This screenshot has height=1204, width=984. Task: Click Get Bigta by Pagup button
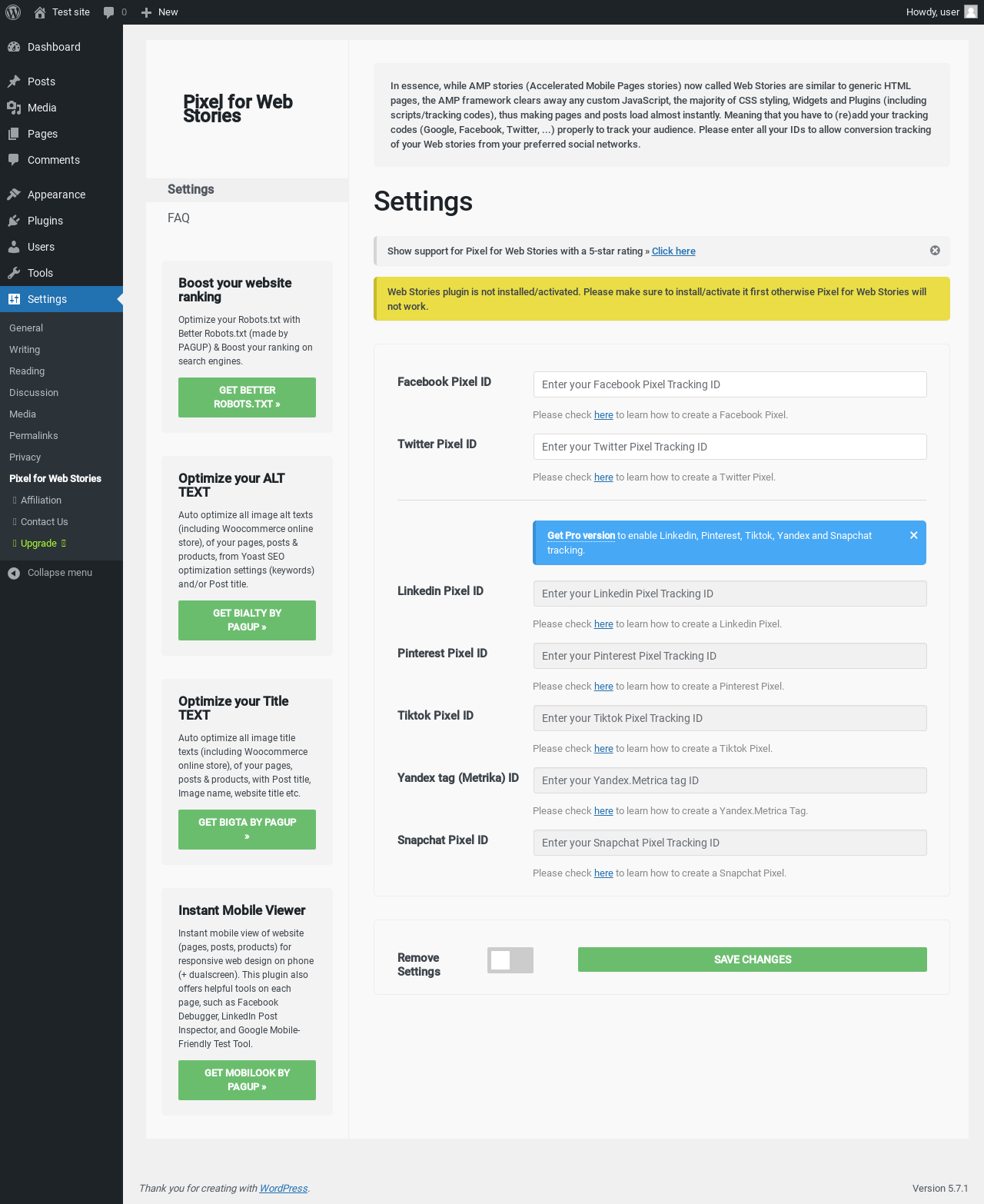(247, 830)
